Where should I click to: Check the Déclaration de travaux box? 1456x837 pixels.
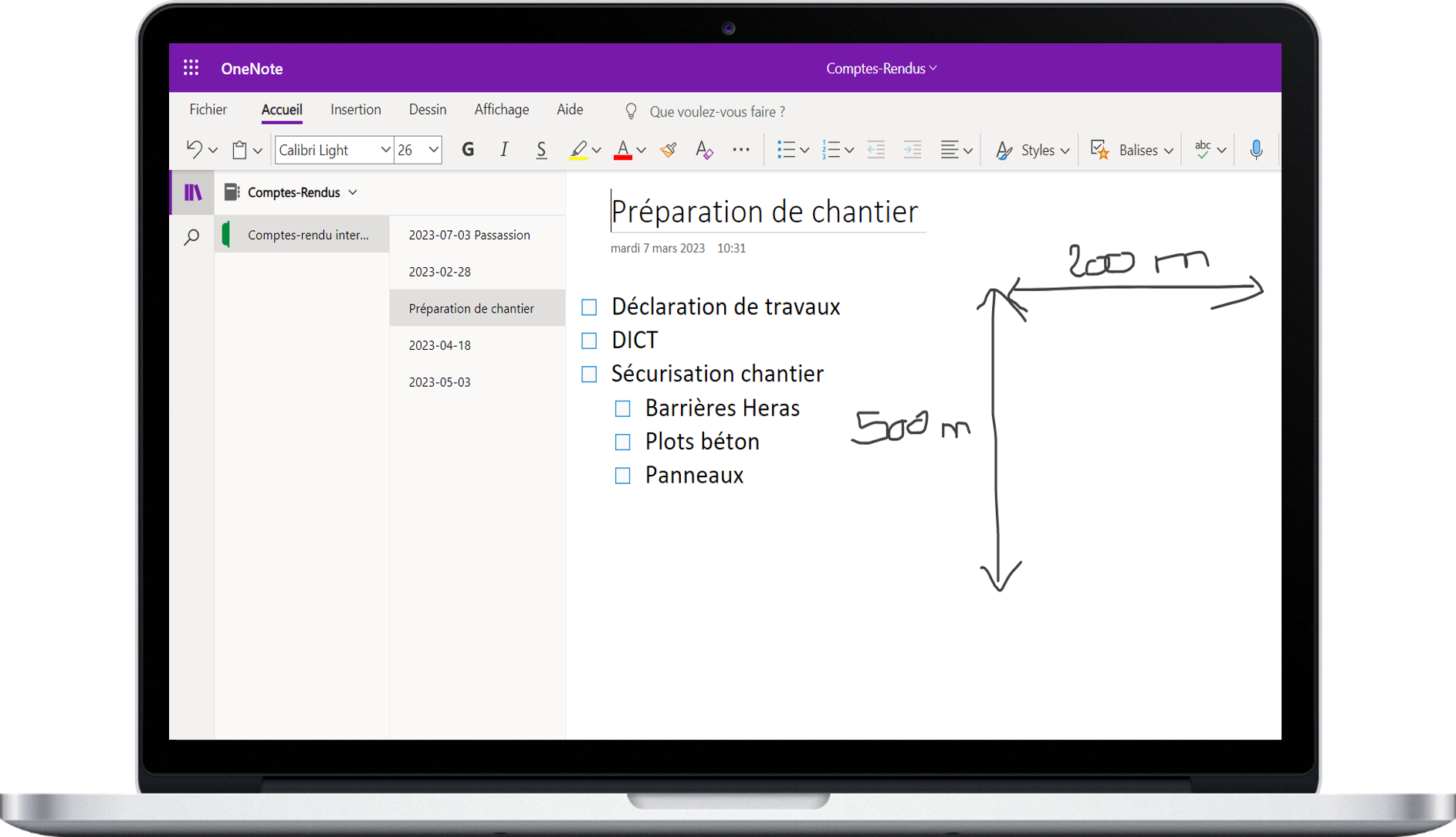(x=589, y=307)
